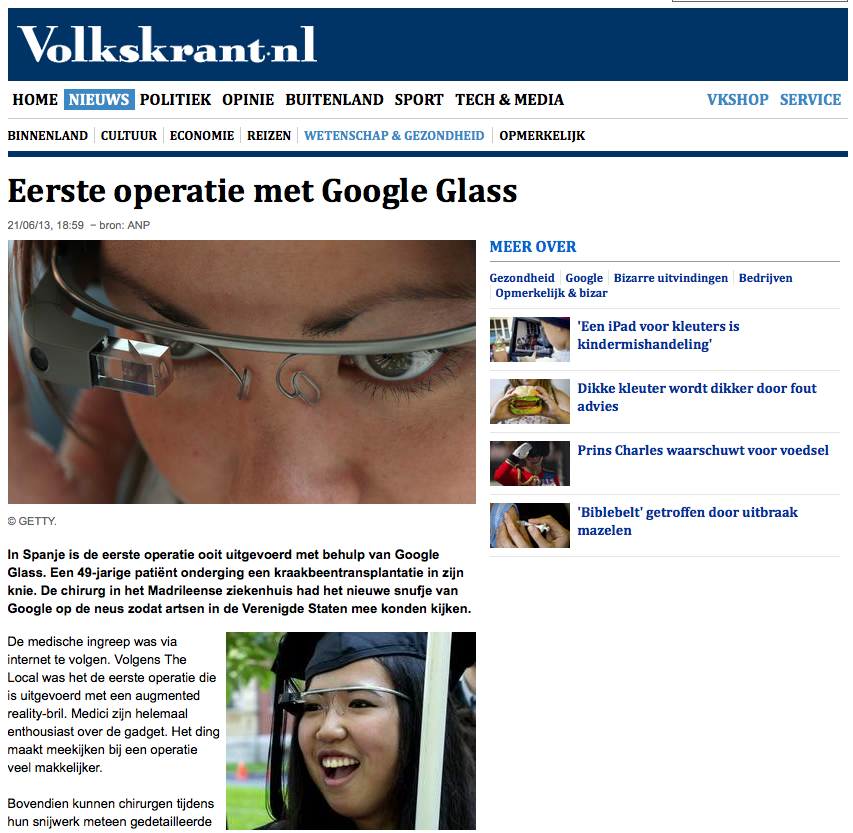The width and height of the screenshot is (853, 833).
Task: Click the main Google Glass close-up photo
Action: pyautogui.click(x=242, y=372)
